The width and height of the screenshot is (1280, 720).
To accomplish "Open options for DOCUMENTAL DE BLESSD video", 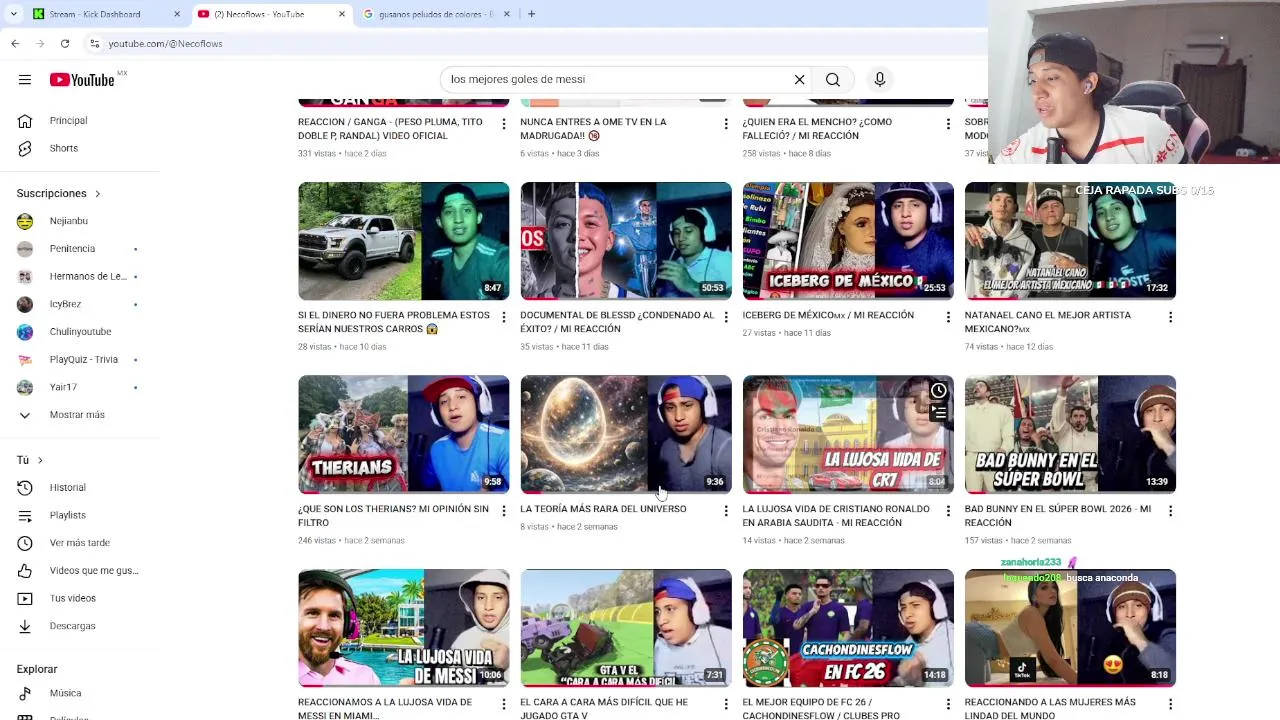I will [x=726, y=317].
